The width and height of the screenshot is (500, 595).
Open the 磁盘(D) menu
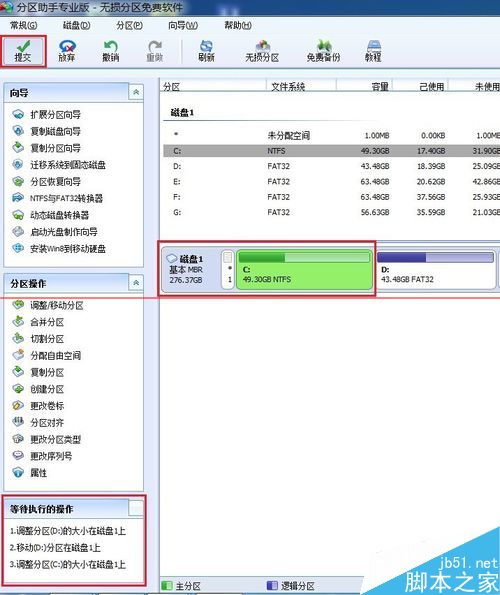[77, 25]
